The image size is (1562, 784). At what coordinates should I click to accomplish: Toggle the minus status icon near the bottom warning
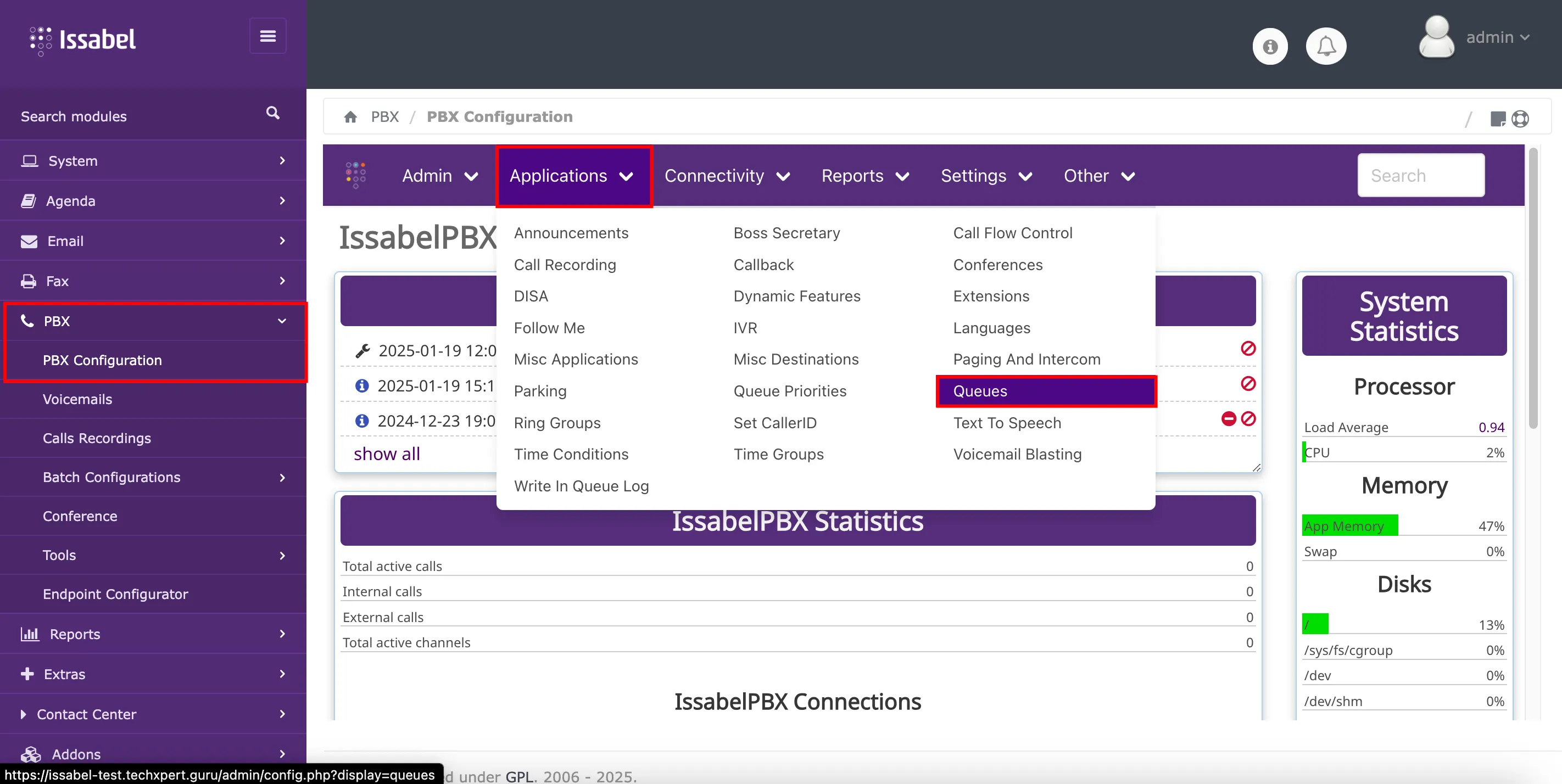click(1229, 418)
